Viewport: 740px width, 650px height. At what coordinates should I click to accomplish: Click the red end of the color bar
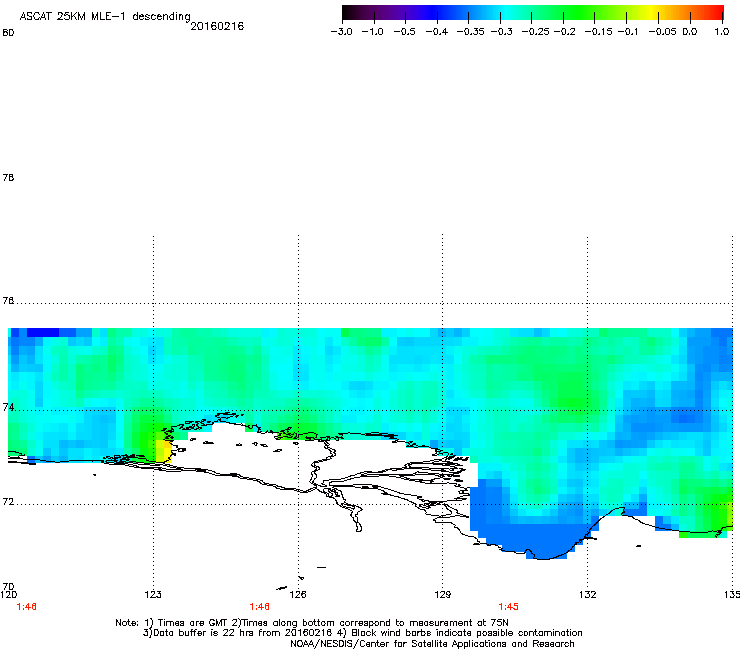tap(716, 12)
